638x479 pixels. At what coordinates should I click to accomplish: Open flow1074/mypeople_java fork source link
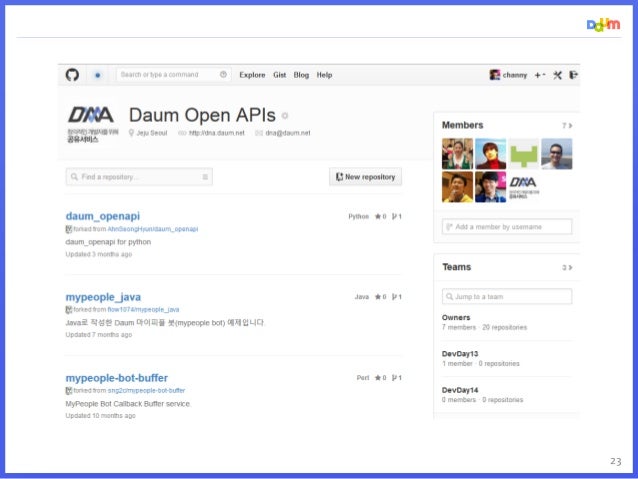pos(143,310)
